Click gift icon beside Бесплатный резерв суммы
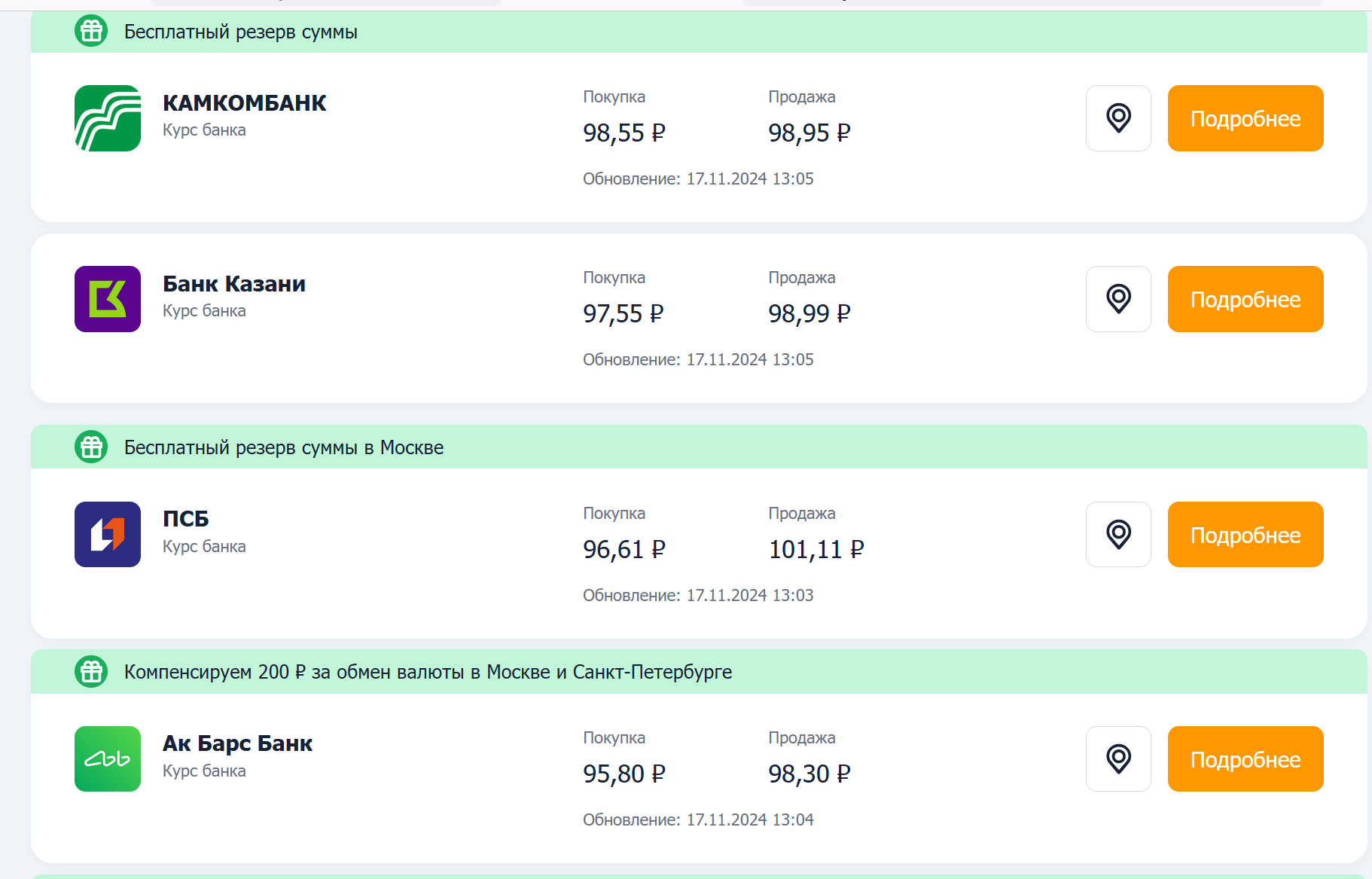Viewport: 1372px width, 879px height. (92, 32)
